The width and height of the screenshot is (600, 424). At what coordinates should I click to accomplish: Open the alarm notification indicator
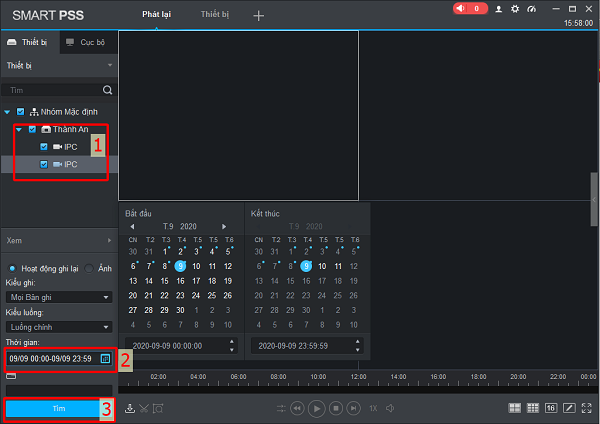[x=470, y=8]
